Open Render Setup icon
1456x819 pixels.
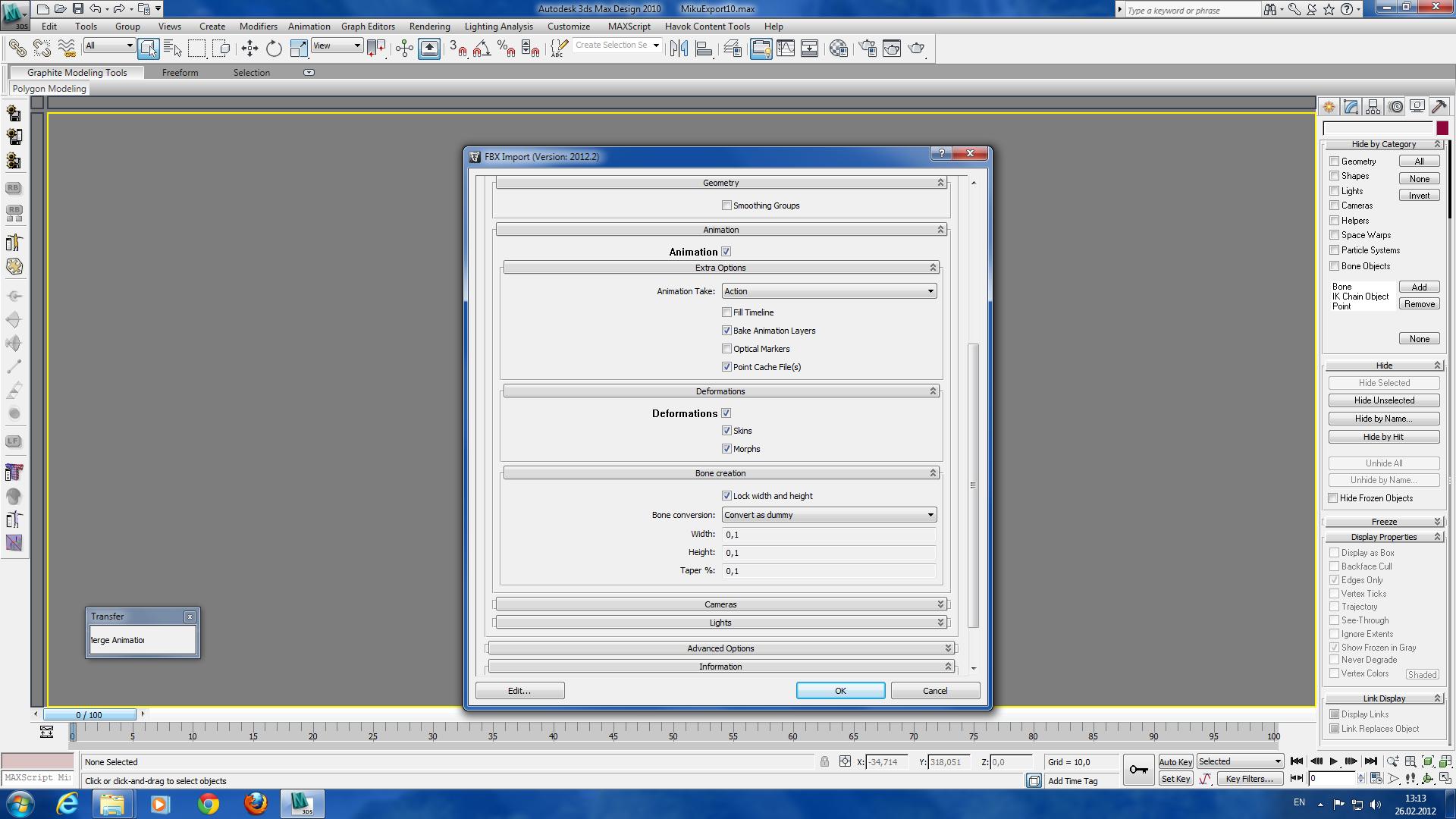(868, 49)
